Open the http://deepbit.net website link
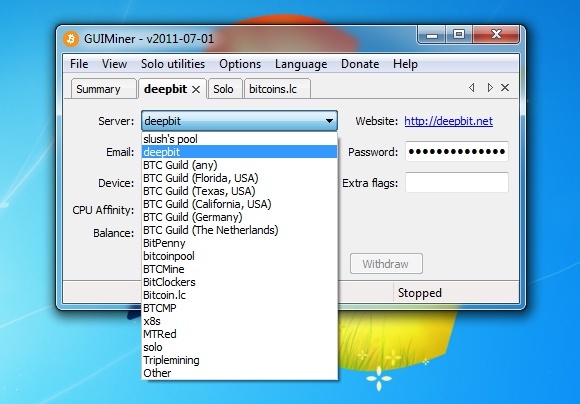Image resolution: width=580 pixels, height=404 pixels. click(448, 121)
